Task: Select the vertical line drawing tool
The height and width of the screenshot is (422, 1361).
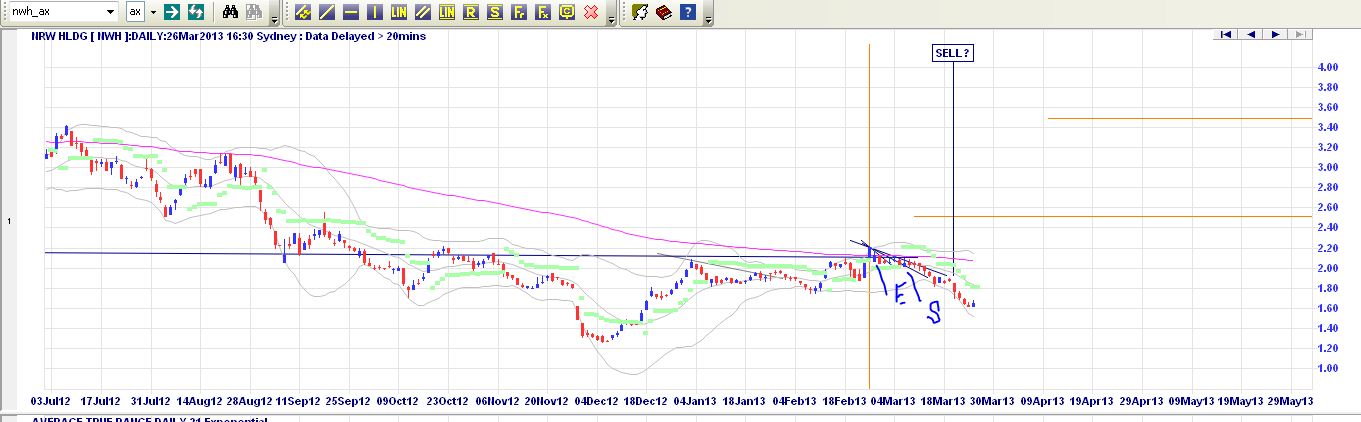Action: coord(374,12)
